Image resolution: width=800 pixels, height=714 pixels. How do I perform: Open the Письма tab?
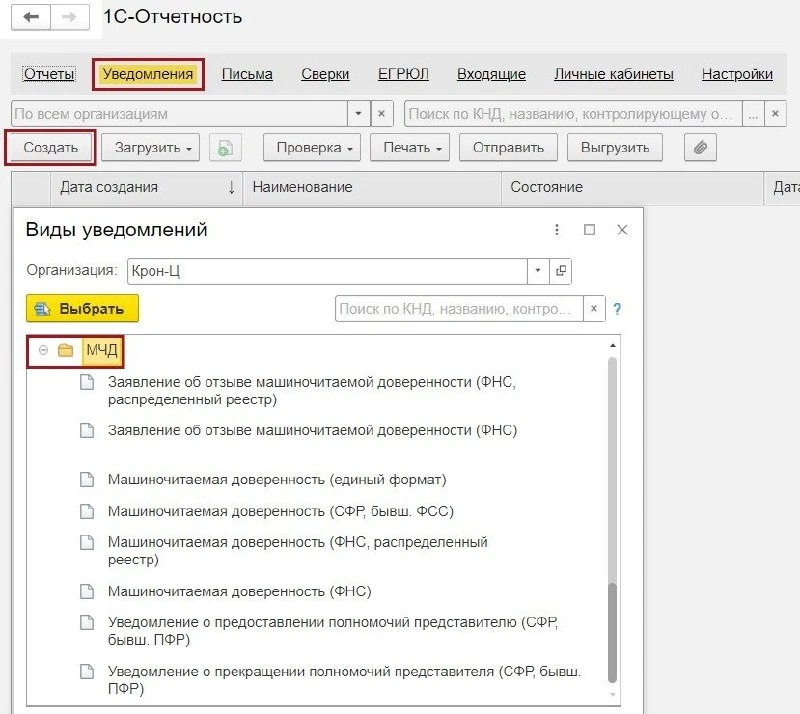(247, 74)
